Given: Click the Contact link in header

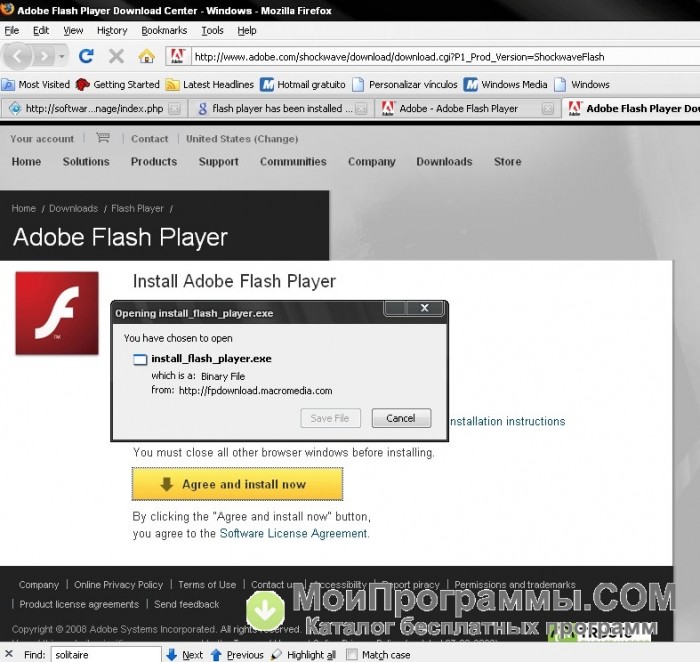Looking at the screenshot, I should point(150,139).
